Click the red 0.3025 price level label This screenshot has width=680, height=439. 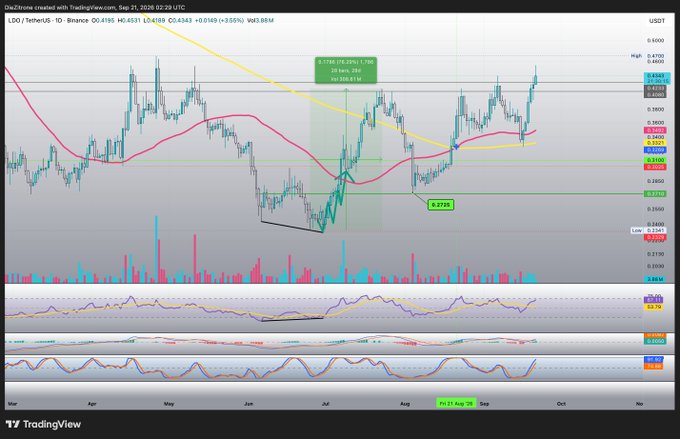[654, 167]
